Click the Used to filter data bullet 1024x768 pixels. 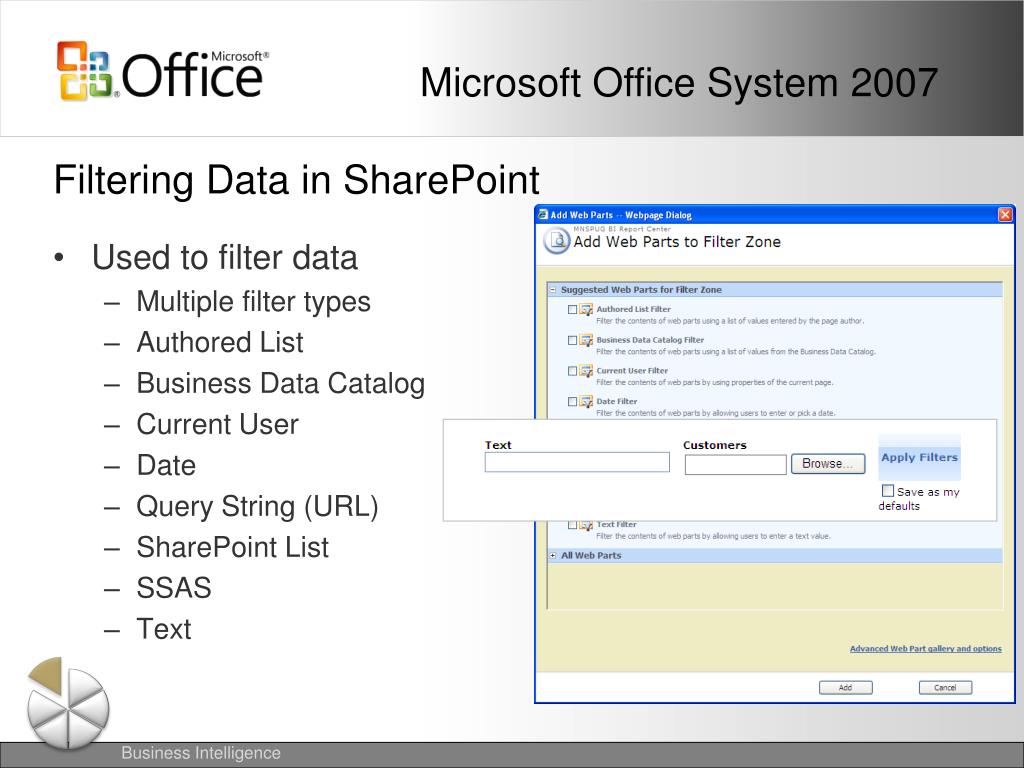225,257
